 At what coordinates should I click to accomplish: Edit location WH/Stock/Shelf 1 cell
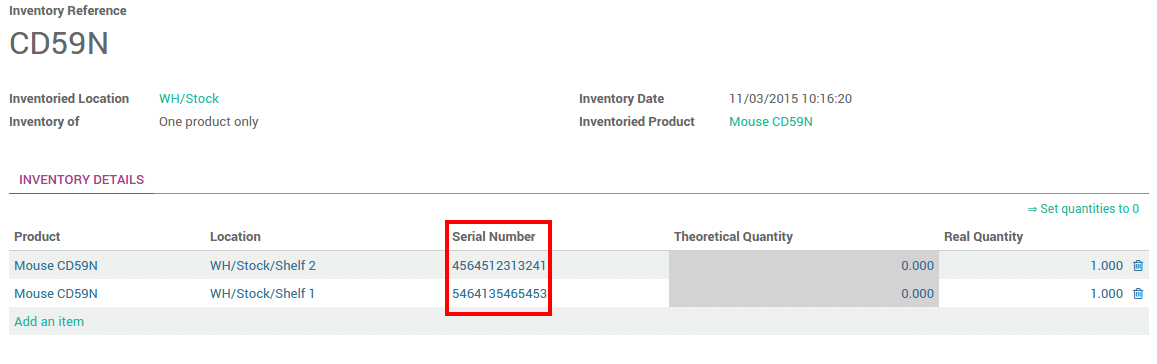[263, 294]
